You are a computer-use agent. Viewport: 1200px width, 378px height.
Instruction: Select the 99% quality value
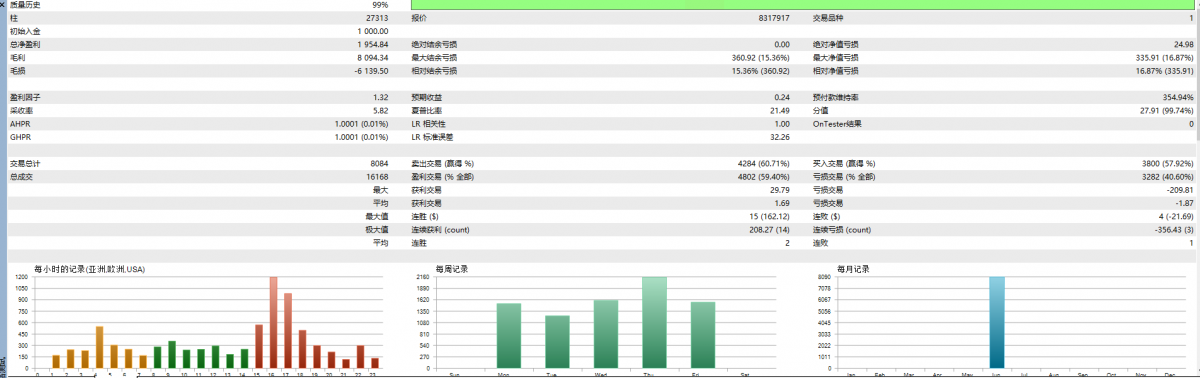click(380, 5)
